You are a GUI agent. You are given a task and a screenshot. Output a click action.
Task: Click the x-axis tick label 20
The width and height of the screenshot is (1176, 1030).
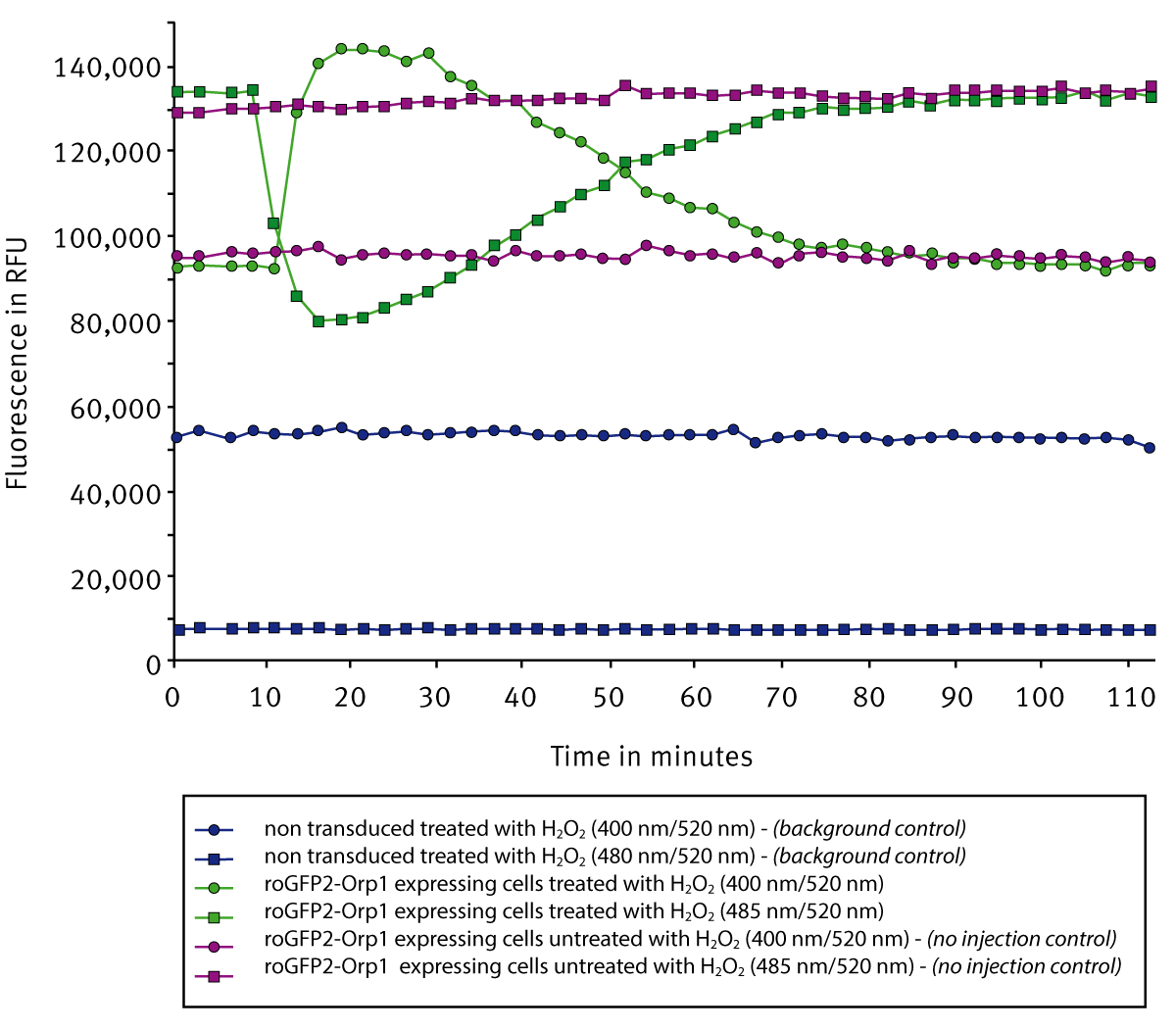pyautogui.click(x=350, y=697)
